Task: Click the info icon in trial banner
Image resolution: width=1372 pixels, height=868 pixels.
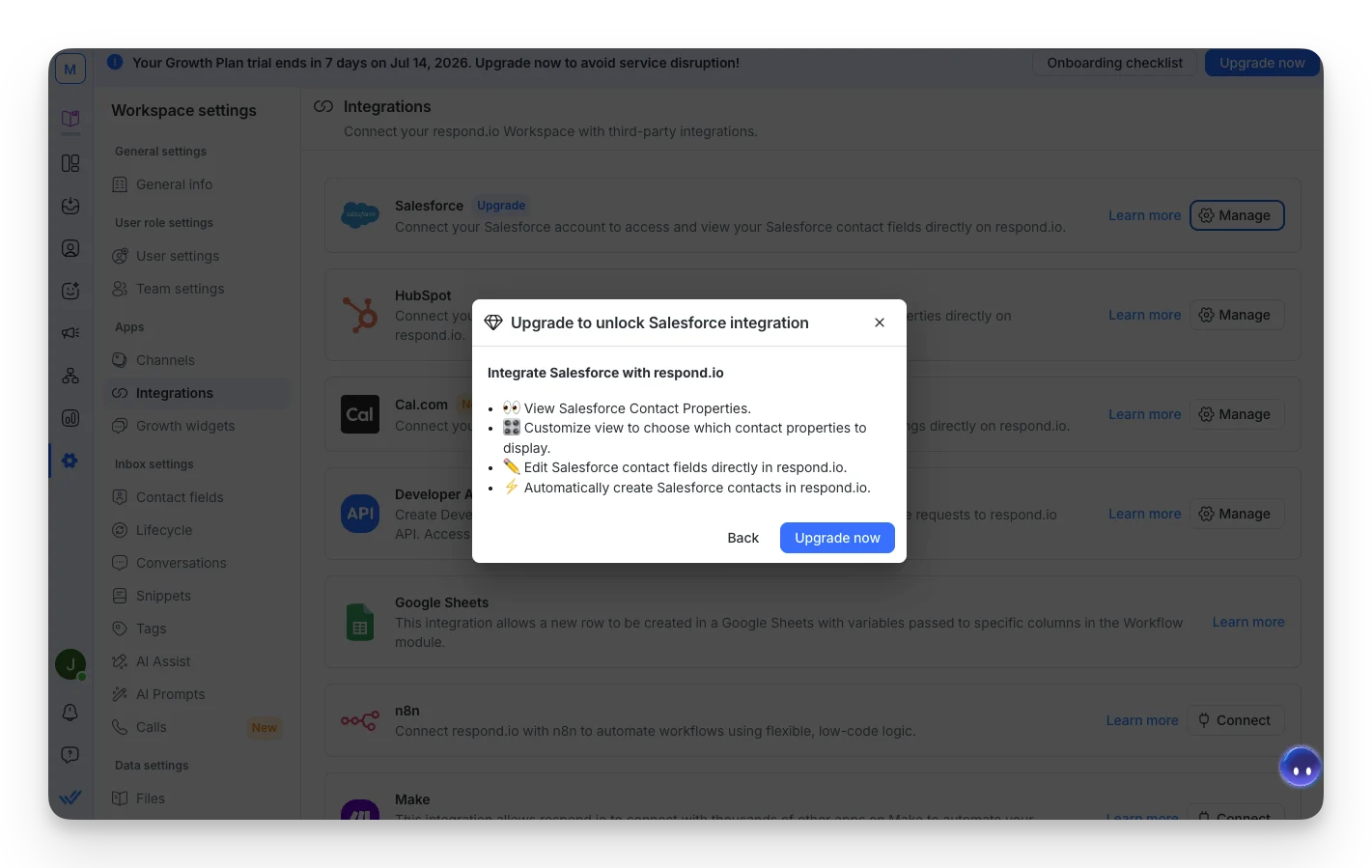Action: [115, 62]
